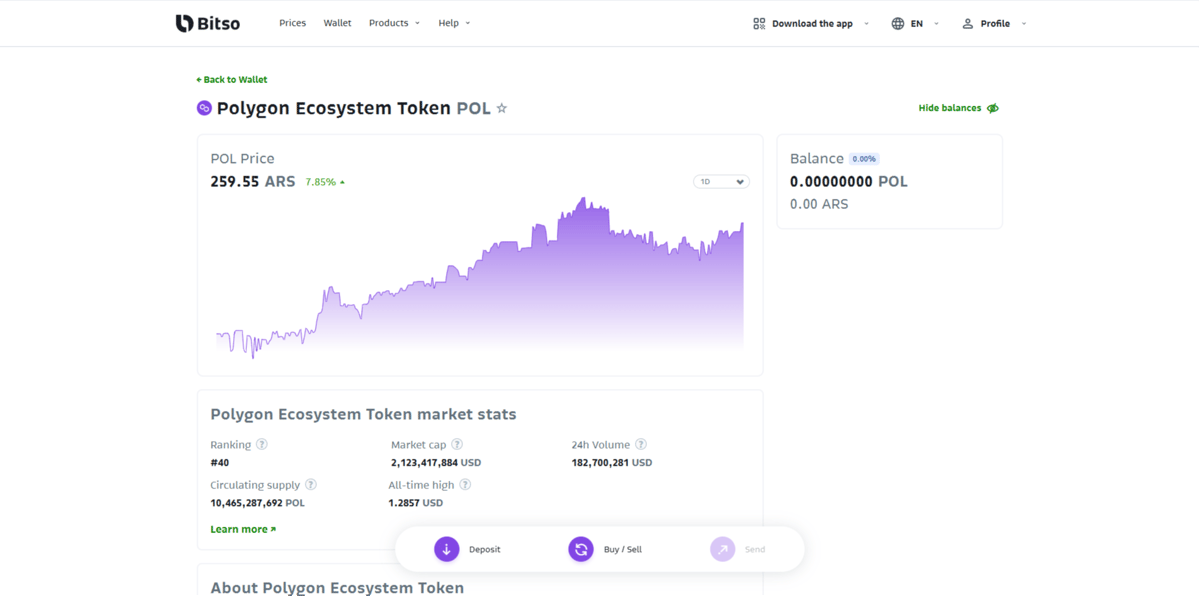The height and width of the screenshot is (596, 1200).
Task: Click the Send arrow icon
Action: point(723,549)
